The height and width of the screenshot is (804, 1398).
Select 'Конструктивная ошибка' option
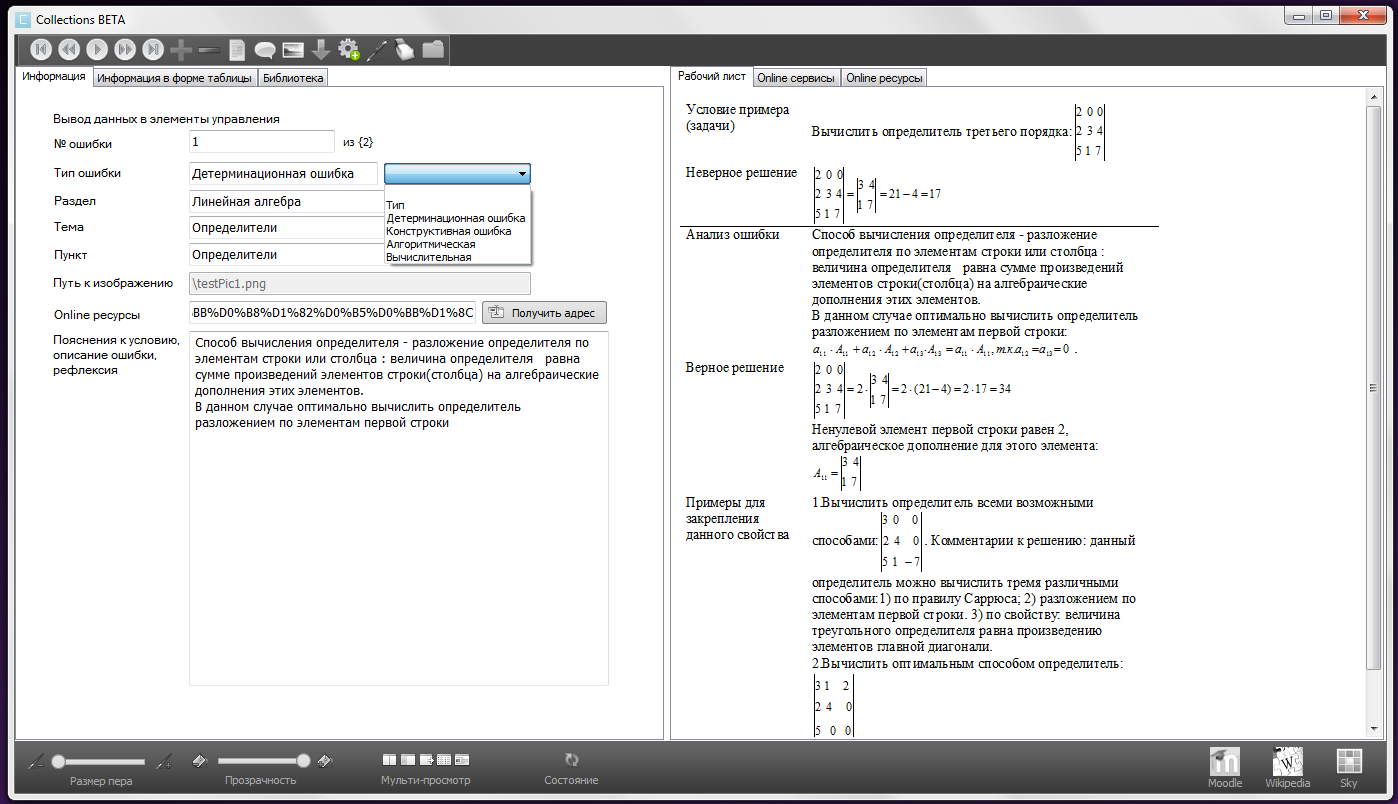[449, 231]
